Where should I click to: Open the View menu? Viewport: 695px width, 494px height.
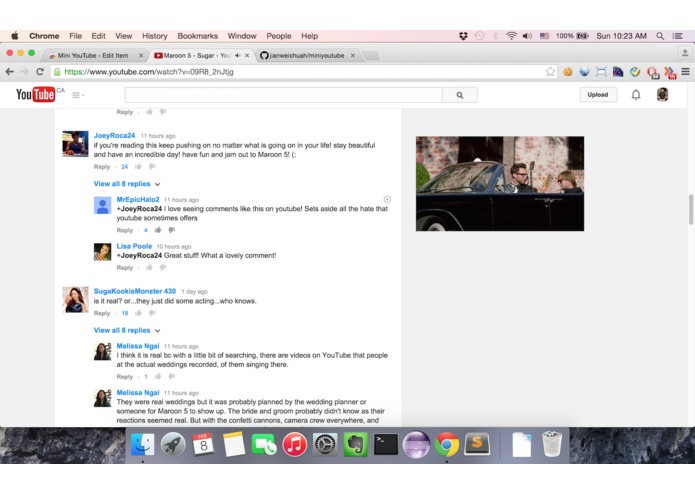click(x=124, y=36)
